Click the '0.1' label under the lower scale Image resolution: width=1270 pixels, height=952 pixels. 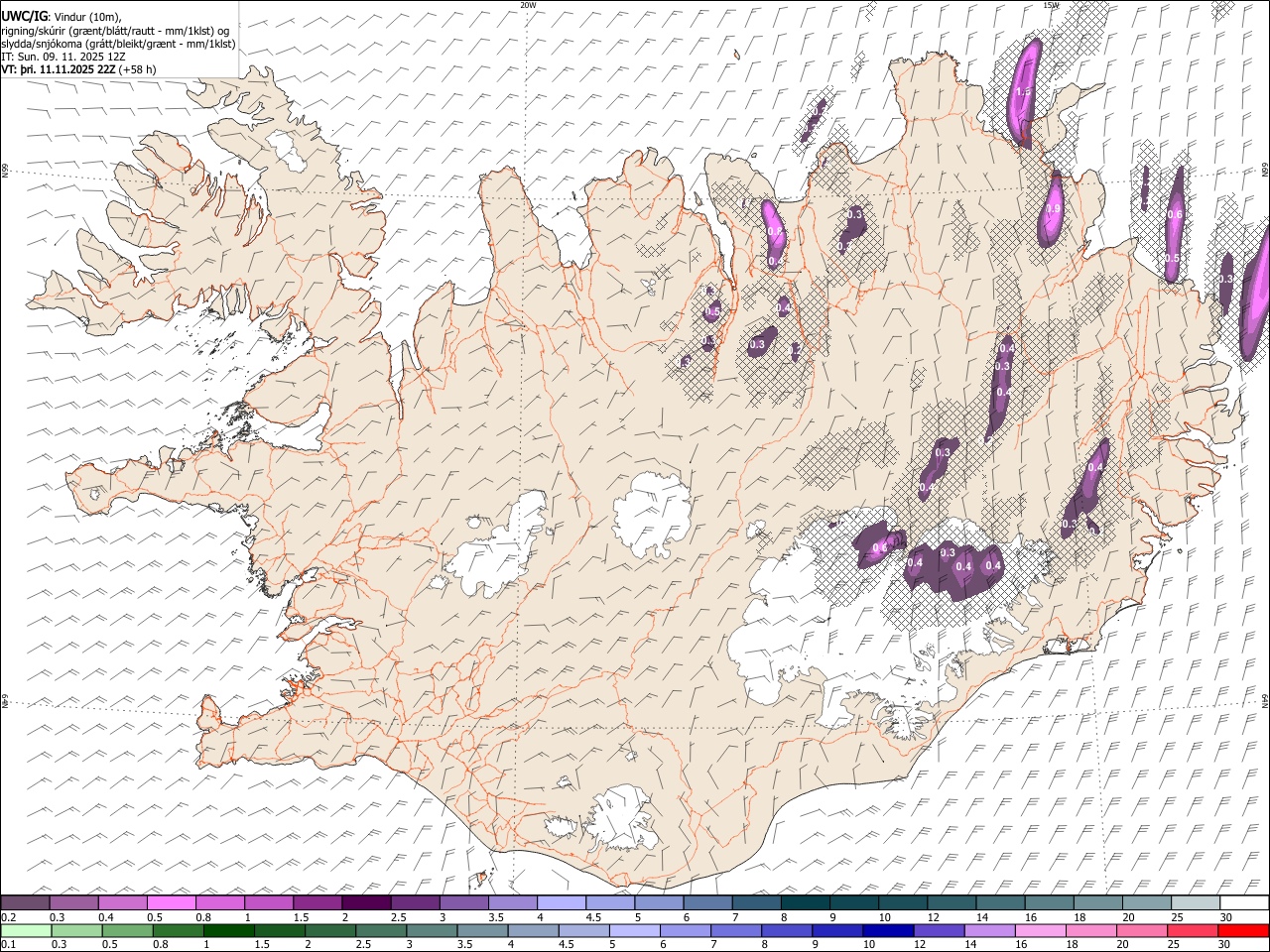[x=9, y=945]
